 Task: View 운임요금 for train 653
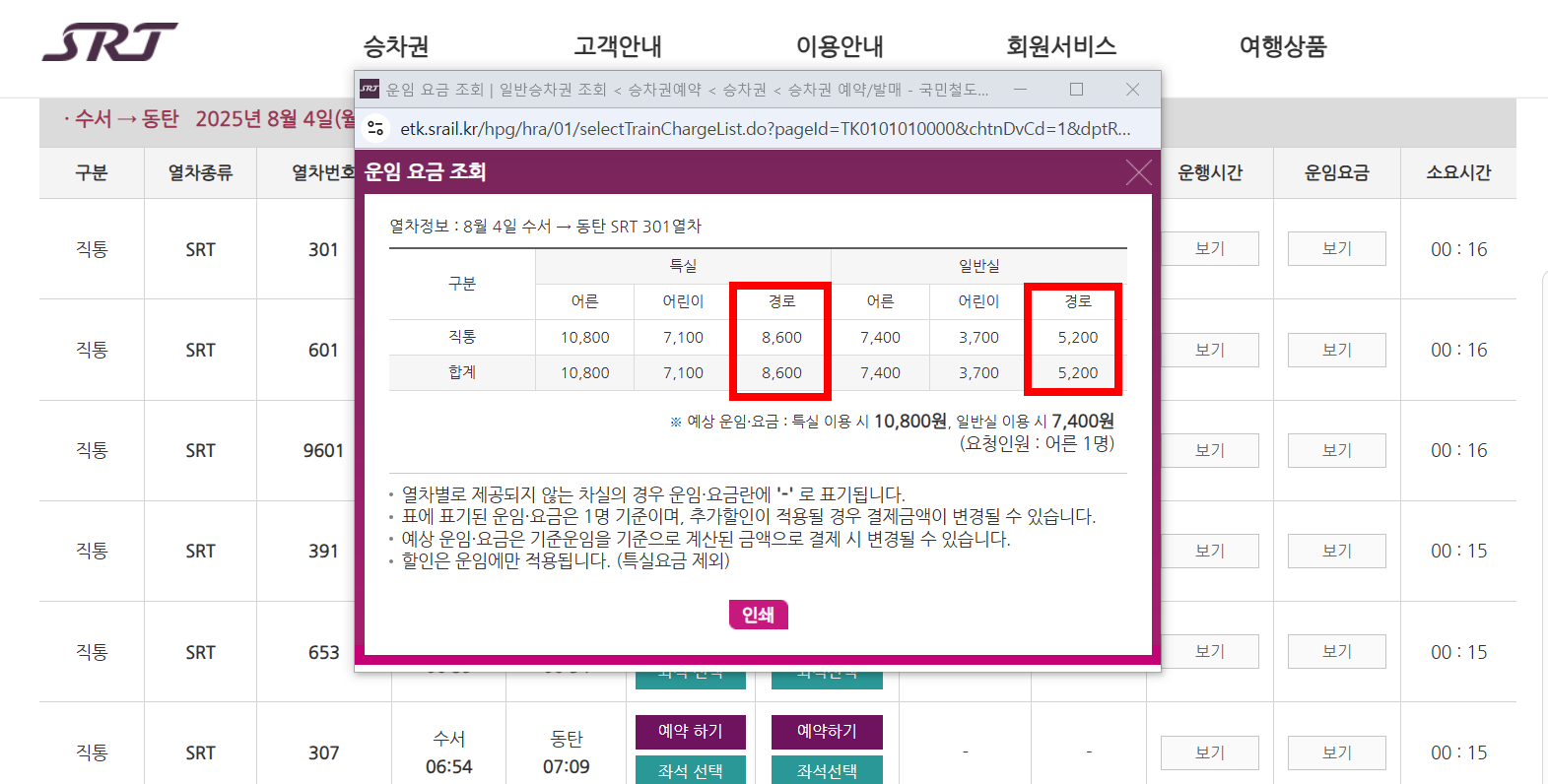[1336, 651]
